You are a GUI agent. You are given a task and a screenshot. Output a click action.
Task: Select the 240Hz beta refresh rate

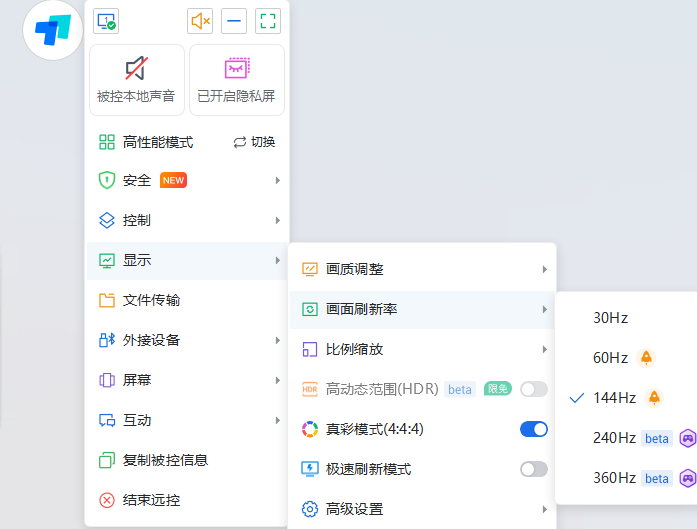tap(626, 438)
